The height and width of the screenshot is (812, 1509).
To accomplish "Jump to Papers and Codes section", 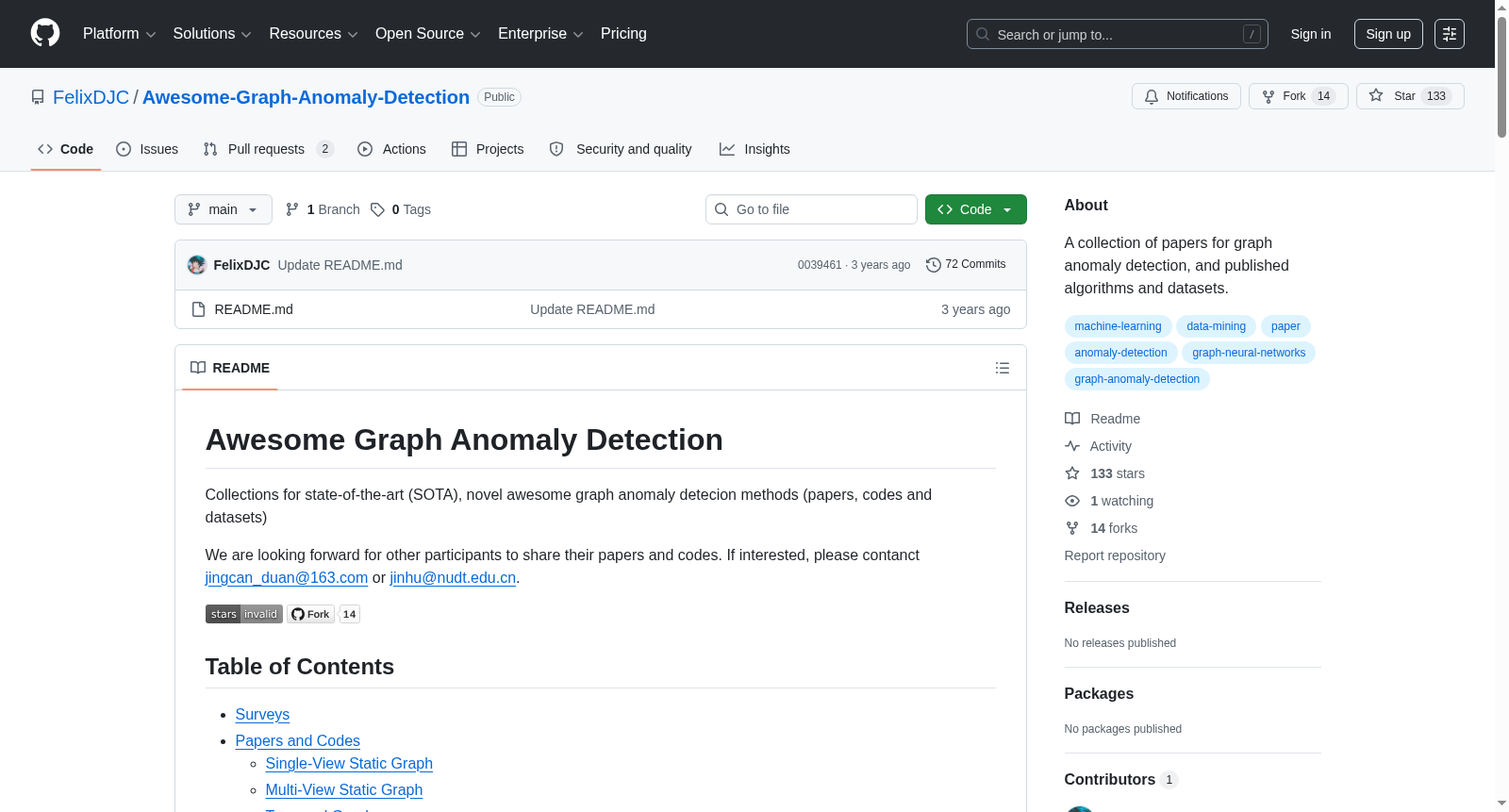I will pyautogui.click(x=298, y=741).
